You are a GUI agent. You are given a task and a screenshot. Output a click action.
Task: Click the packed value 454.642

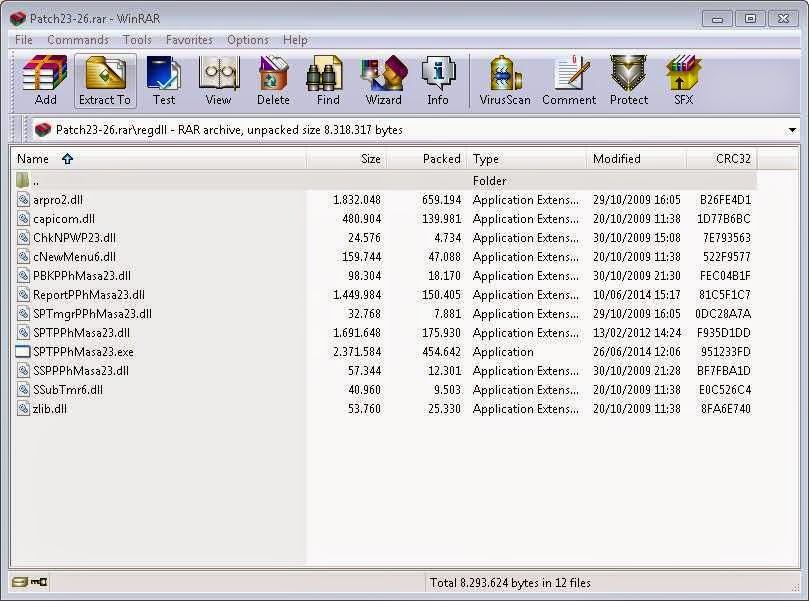[x=441, y=352]
